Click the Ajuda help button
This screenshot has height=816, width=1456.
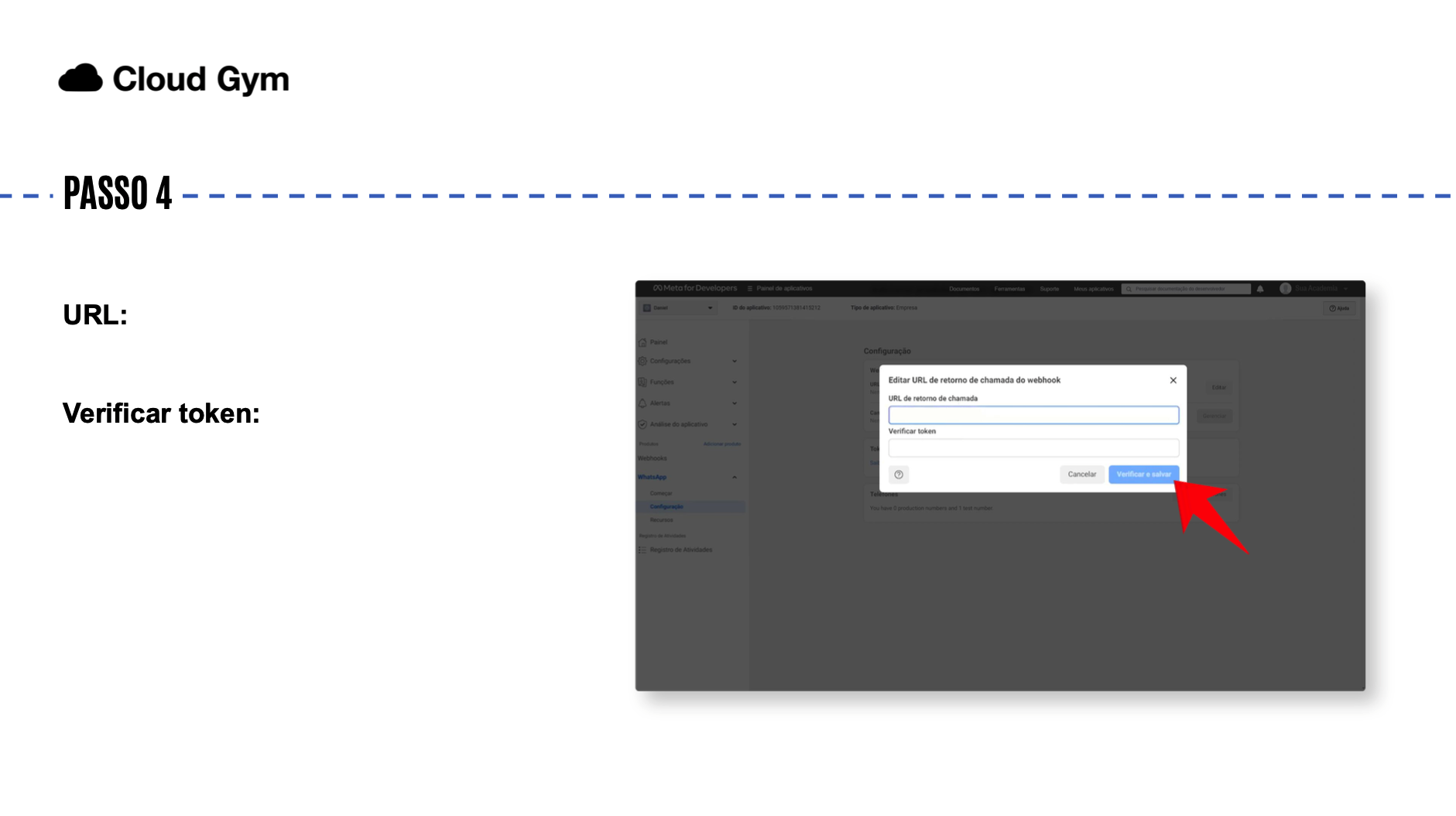(x=1340, y=308)
